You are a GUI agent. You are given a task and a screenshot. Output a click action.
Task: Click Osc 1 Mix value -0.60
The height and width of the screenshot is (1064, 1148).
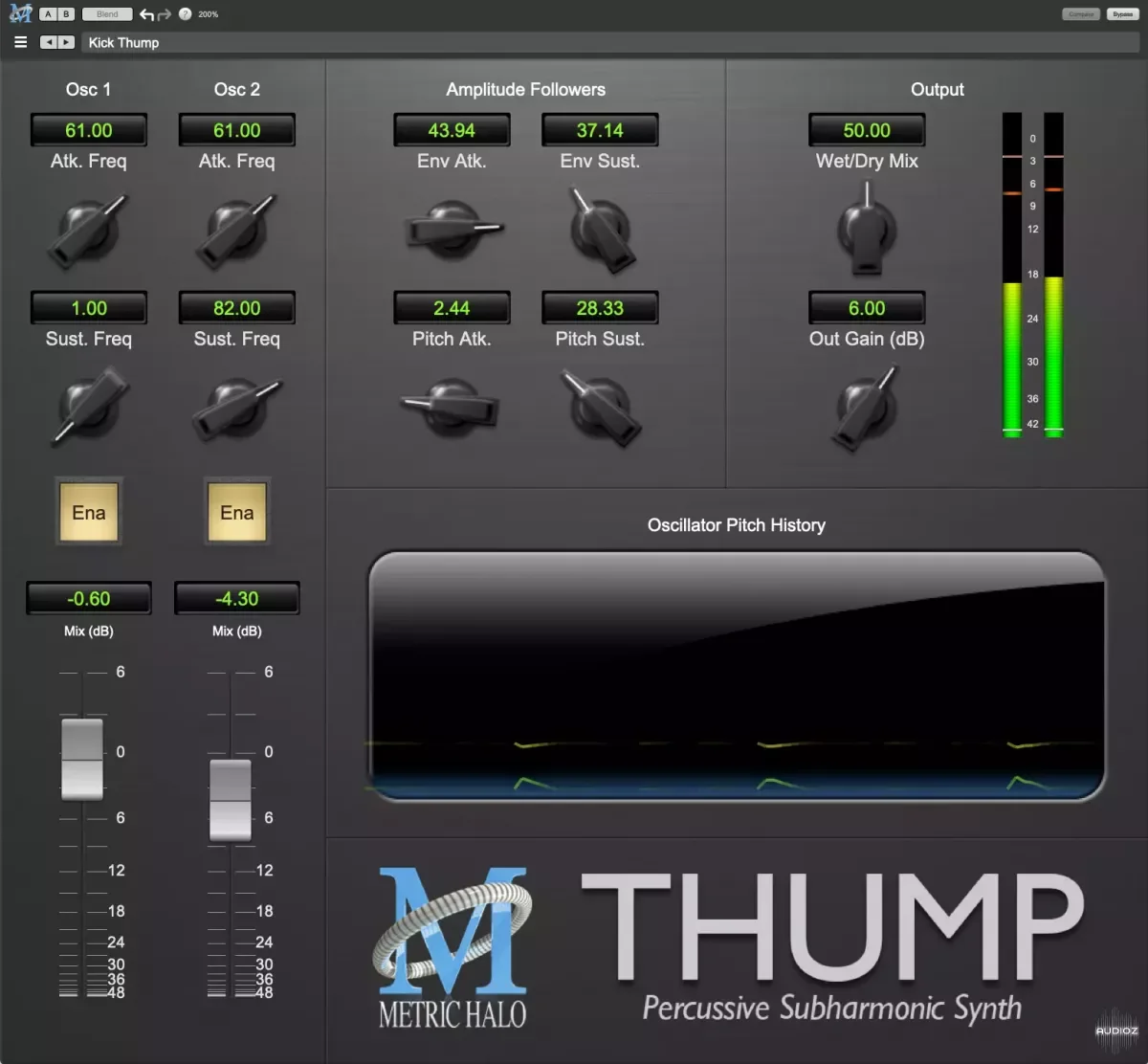click(89, 598)
